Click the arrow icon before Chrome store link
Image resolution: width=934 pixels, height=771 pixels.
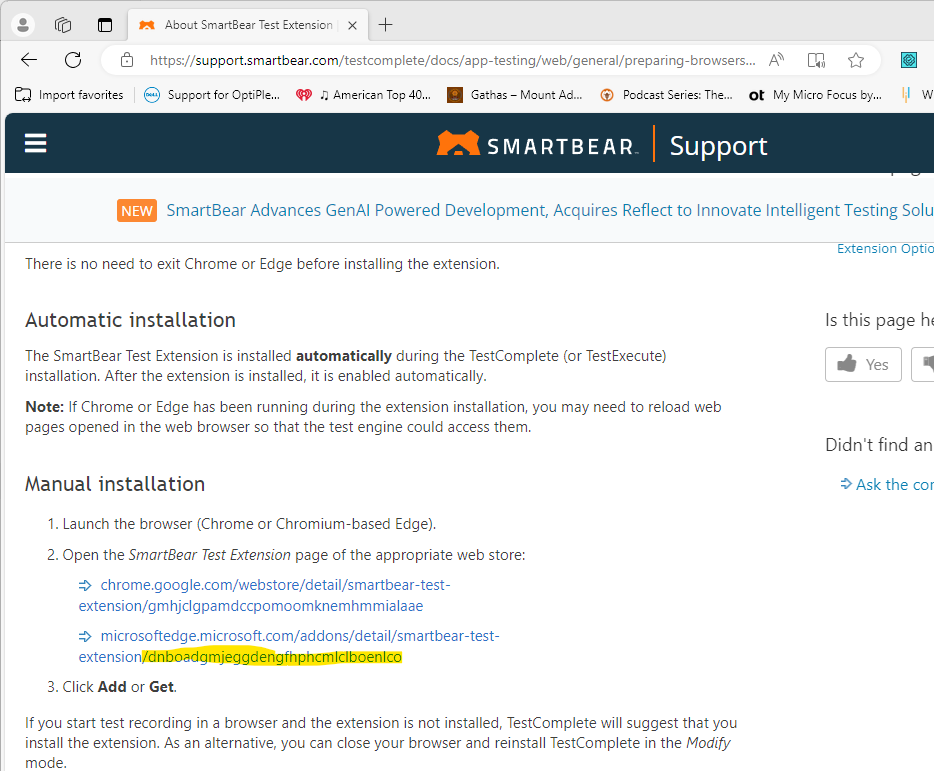85,586
